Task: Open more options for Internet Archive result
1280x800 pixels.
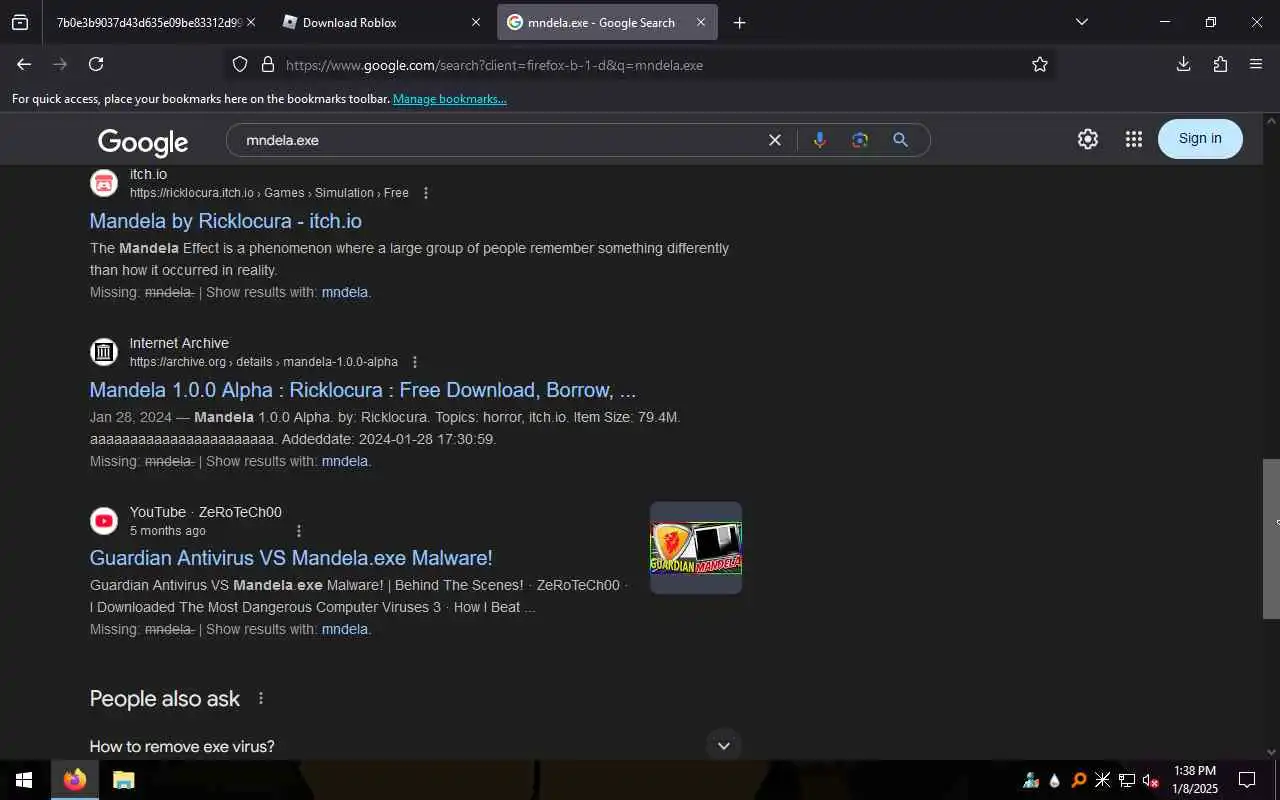Action: click(x=415, y=362)
